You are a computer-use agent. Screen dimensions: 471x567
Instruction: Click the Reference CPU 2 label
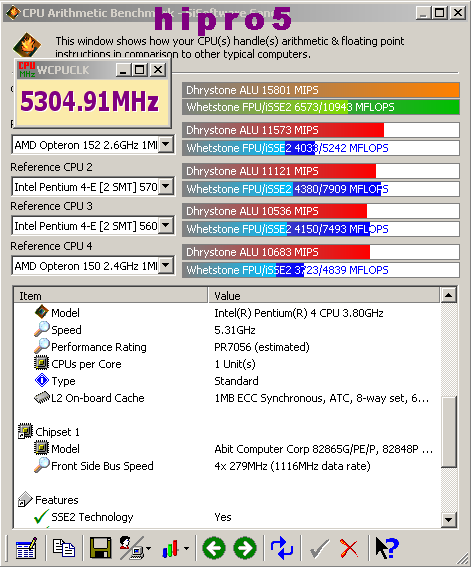click(x=51, y=167)
